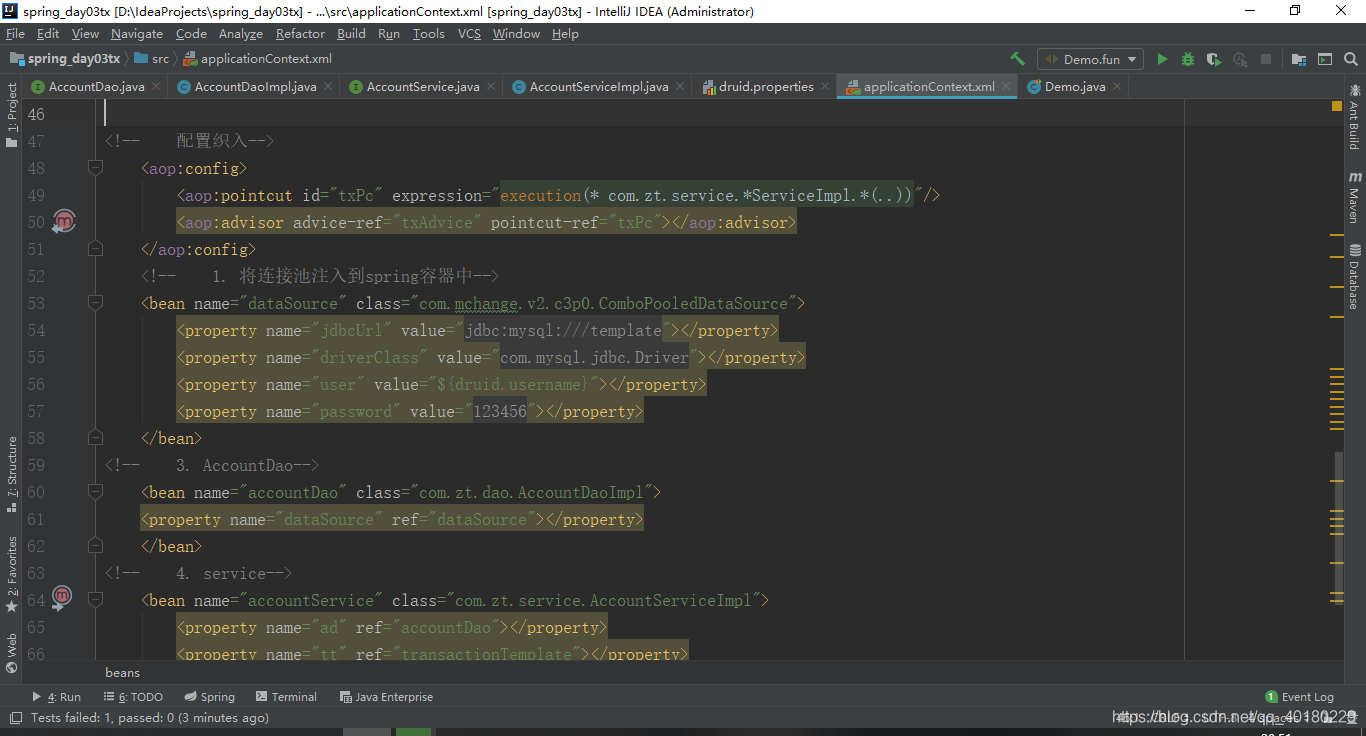This screenshot has width=1366, height=736.
Task: Open the Refactor menu
Action: click(x=300, y=34)
